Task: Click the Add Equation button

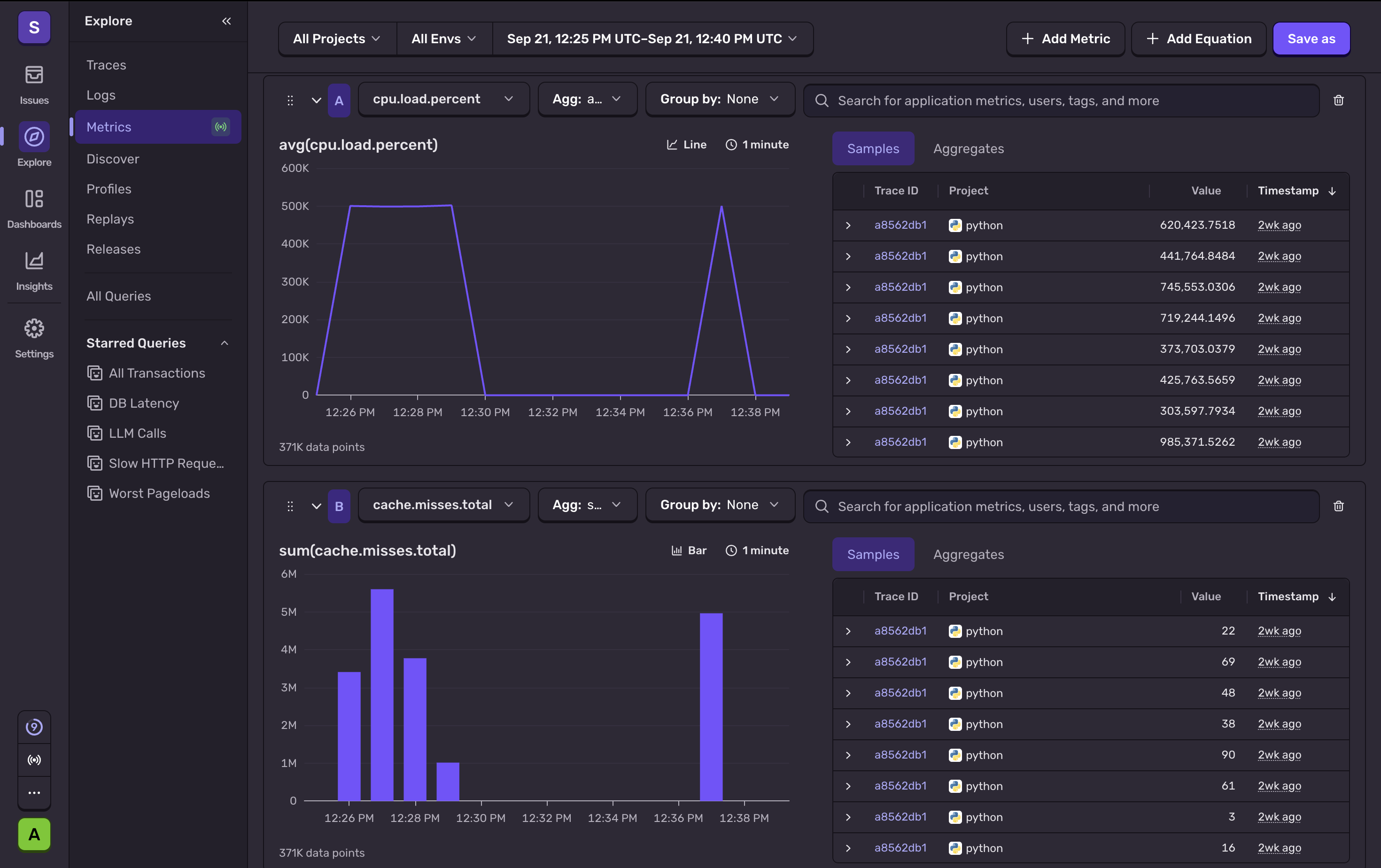Action: coord(1199,39)
